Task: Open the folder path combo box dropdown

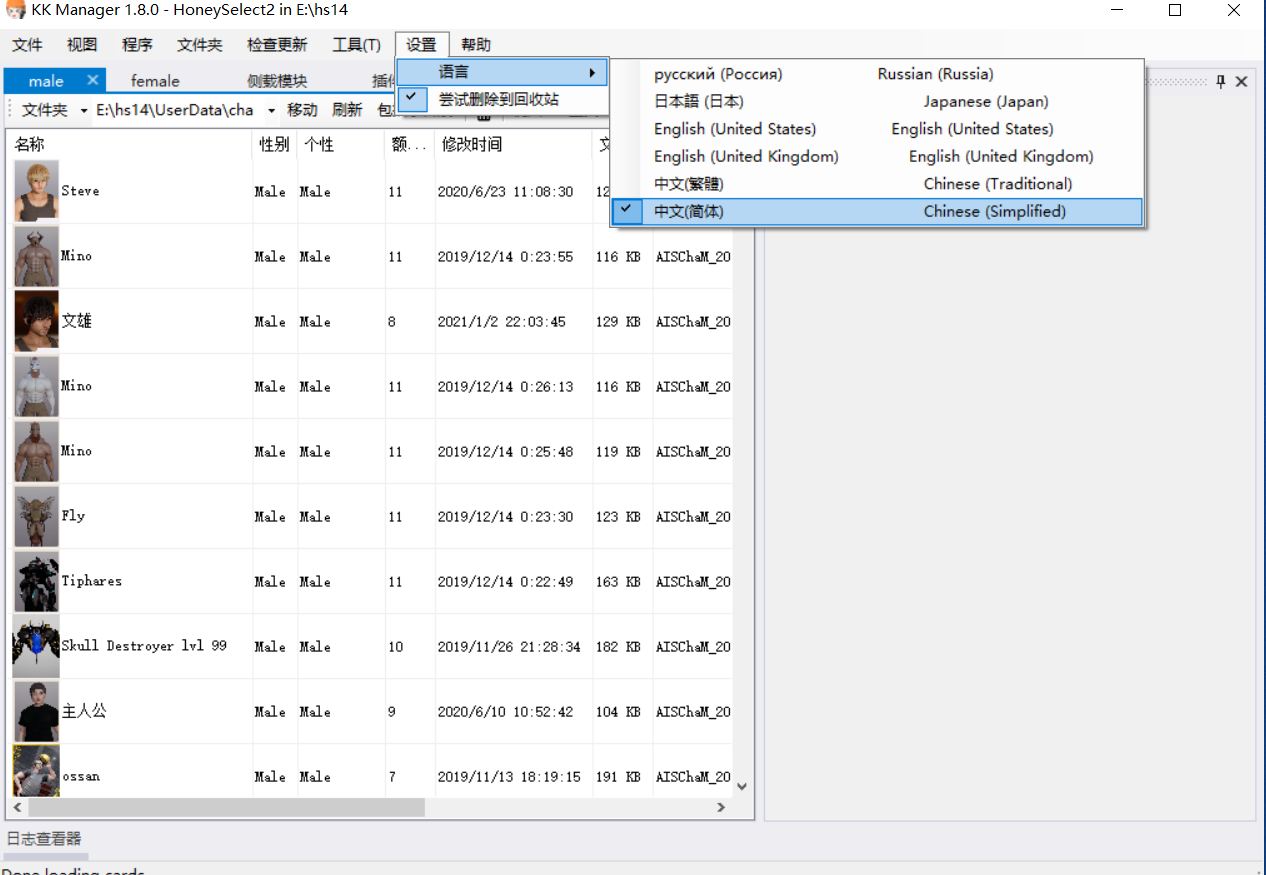Action: click(270, 110)
